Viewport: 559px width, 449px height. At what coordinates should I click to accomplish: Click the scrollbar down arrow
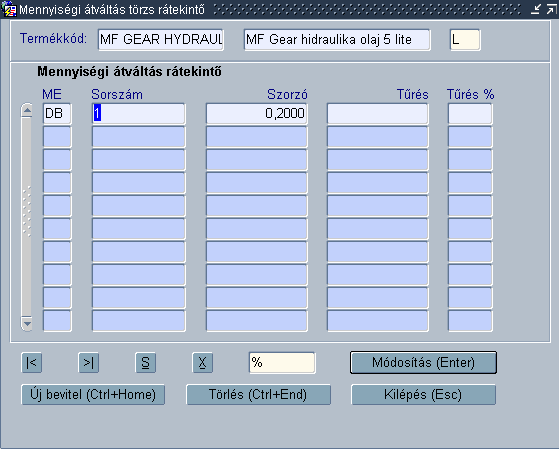(27, 324)
